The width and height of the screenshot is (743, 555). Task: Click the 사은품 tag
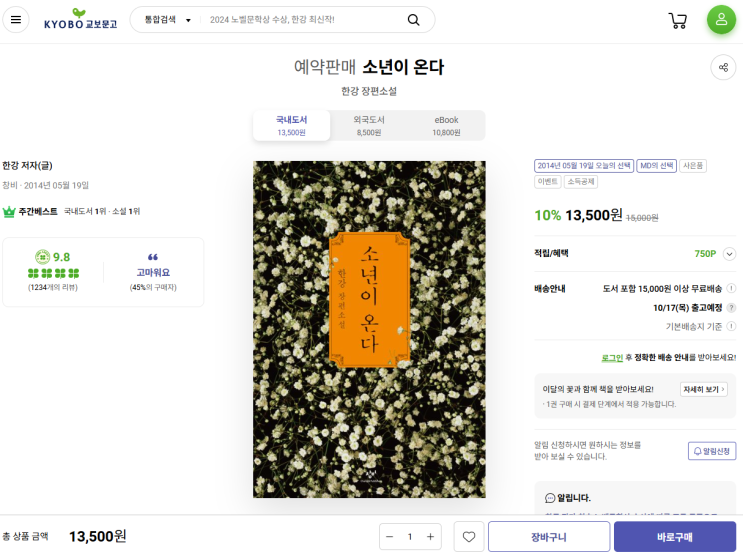(x=693, y=165)
